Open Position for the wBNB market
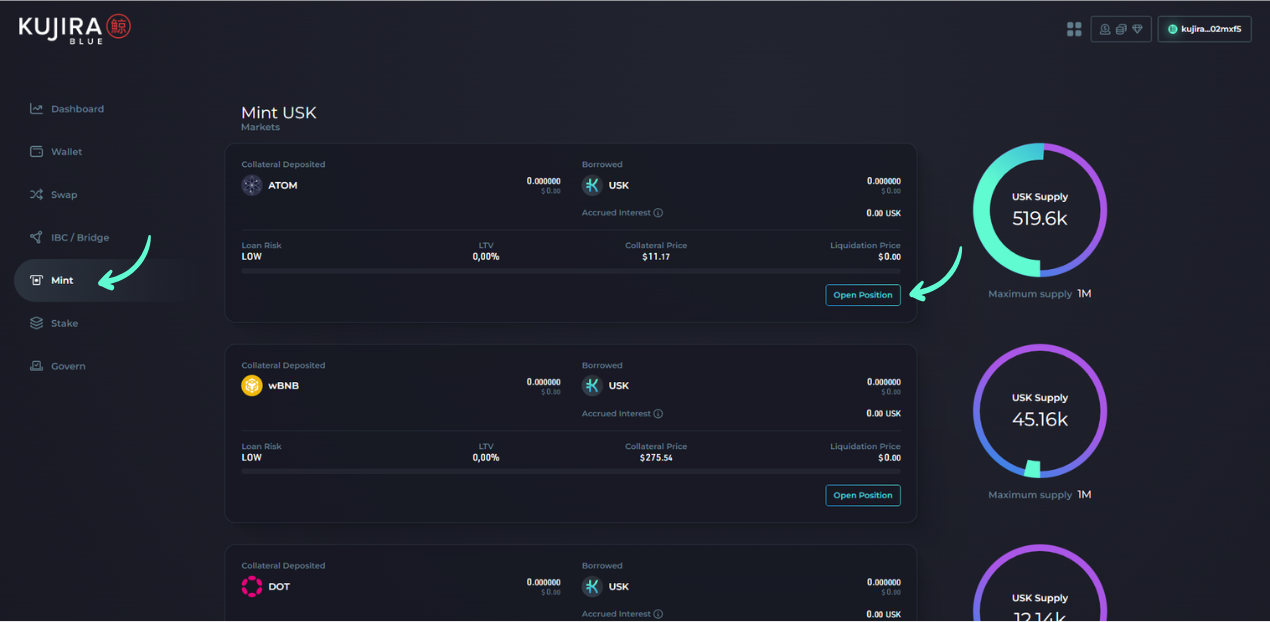The image size is (1270, 622). (x=863, y=495)
